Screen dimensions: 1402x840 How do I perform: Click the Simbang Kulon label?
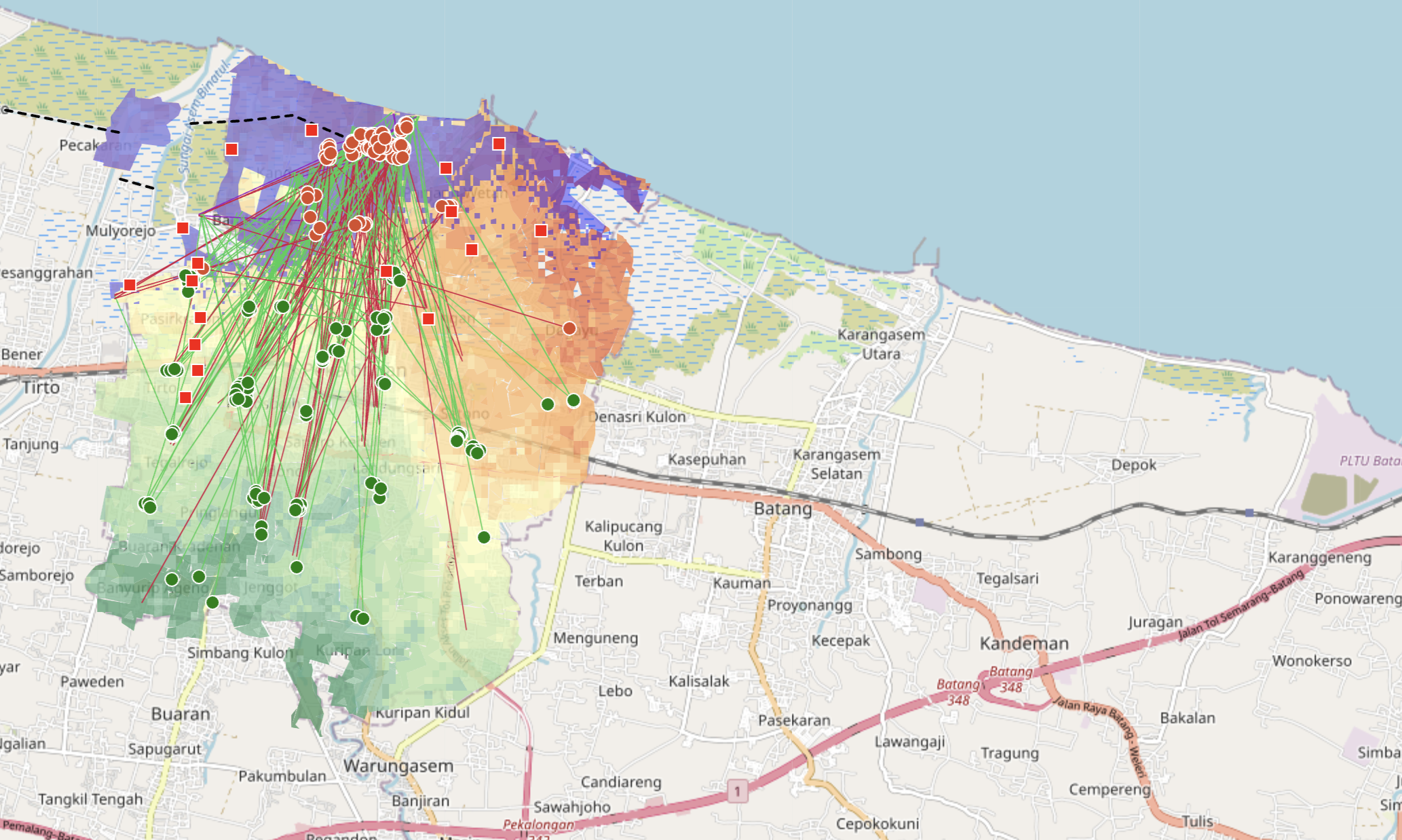[x=240, y=653]
